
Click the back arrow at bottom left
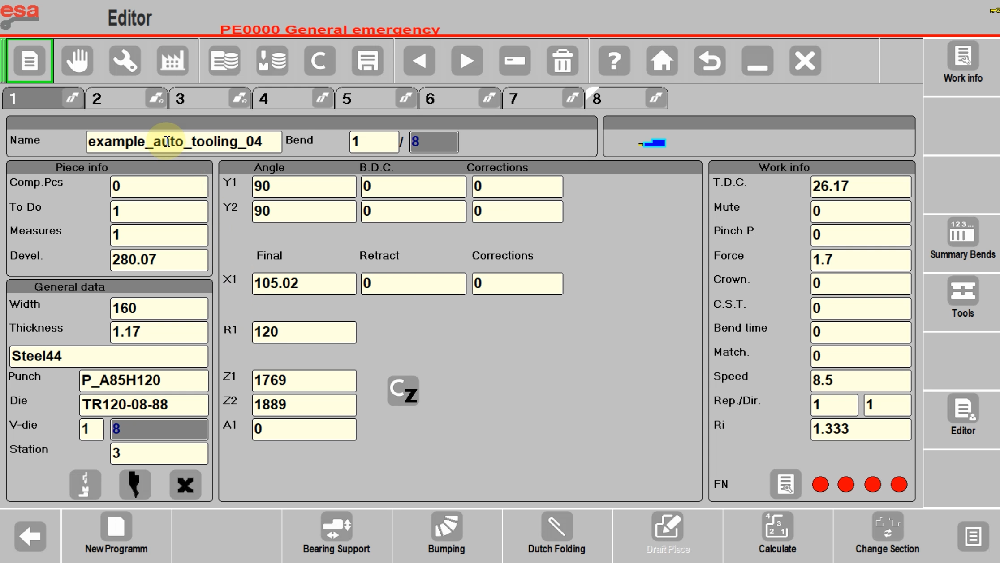pyautogui.click(x=30, y=536)
